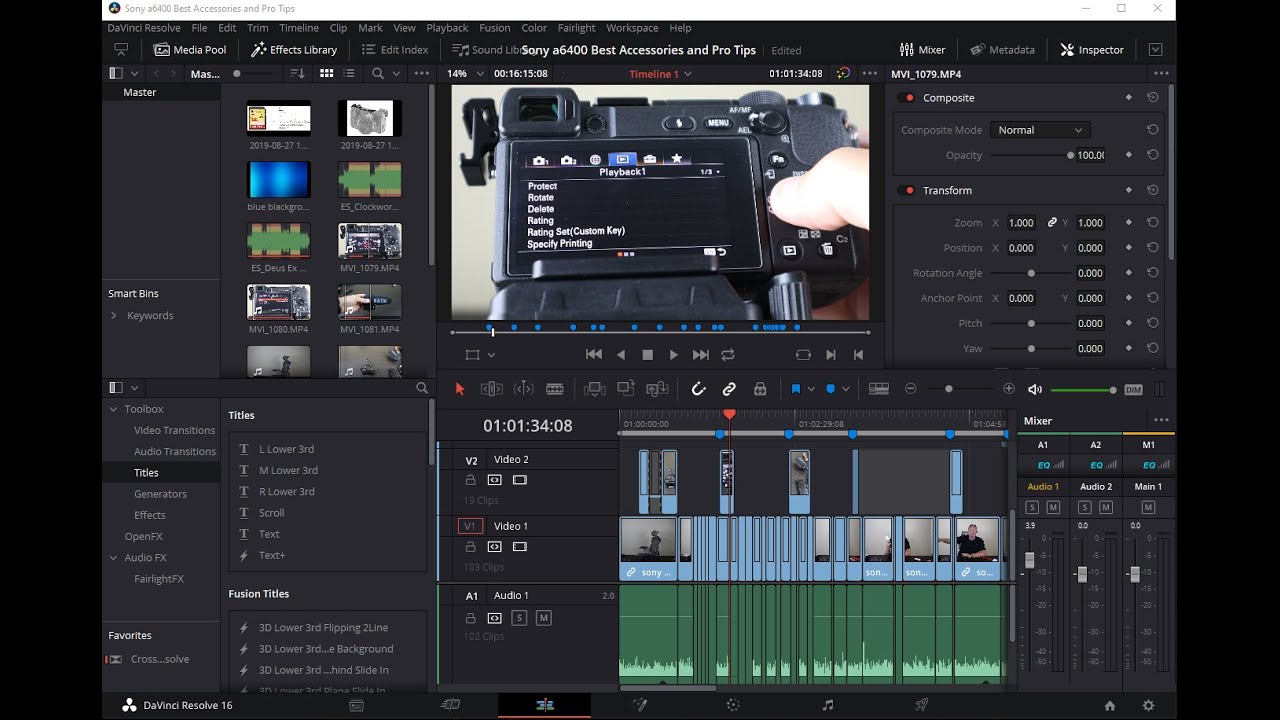Lock the Video 2 track
Screen dimensions: 1280x720
470,480
